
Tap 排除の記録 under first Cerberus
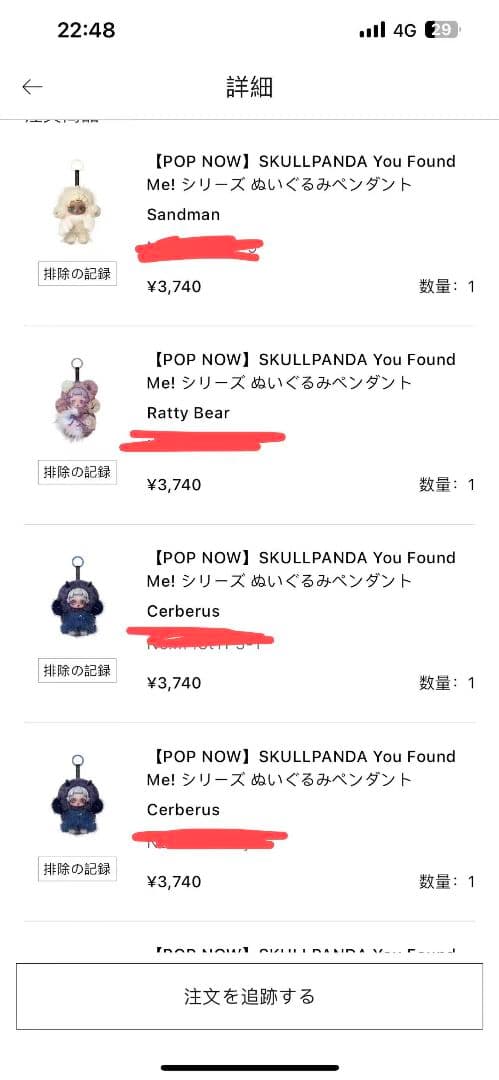(x=77, y=670)
